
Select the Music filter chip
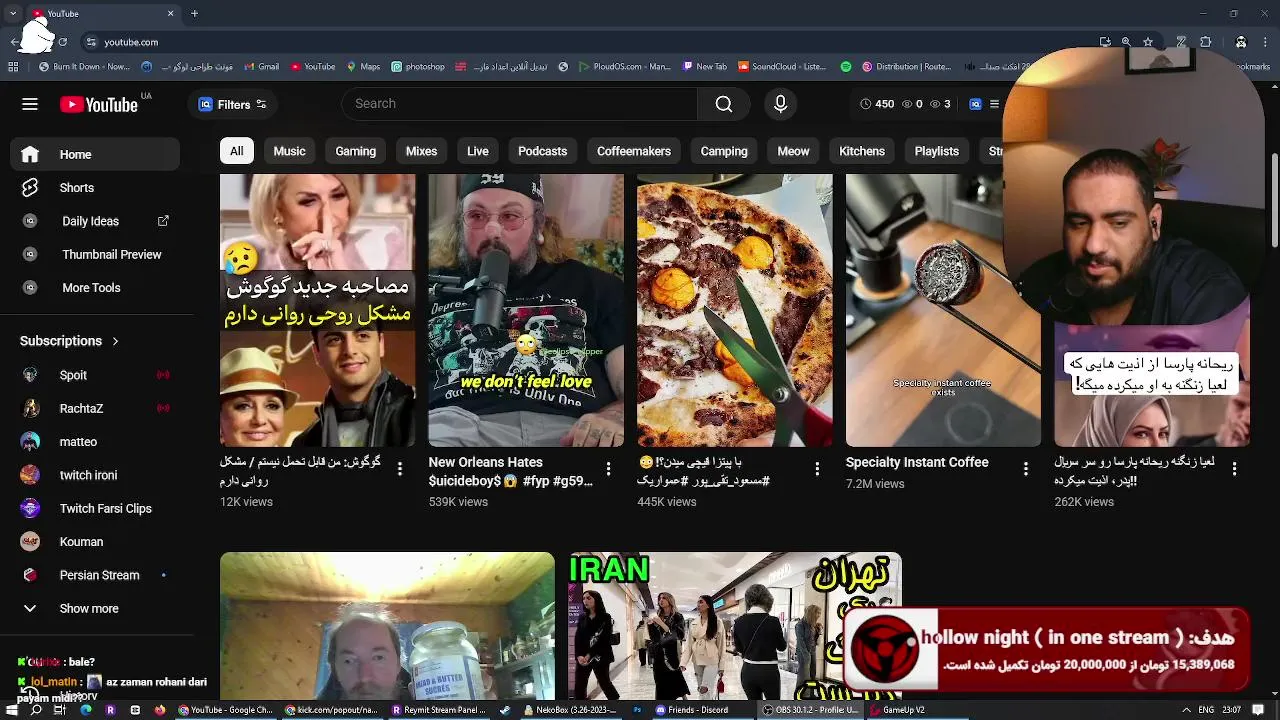pos(289,151)
